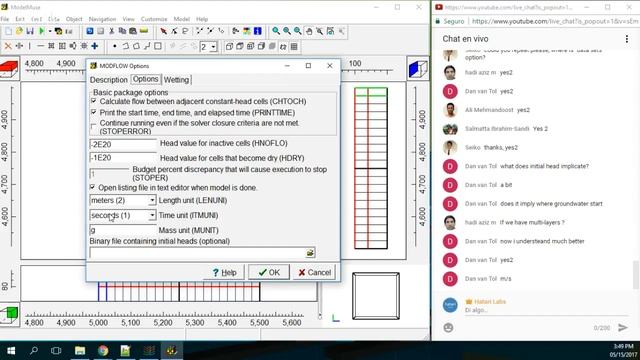
Task: Open the View menu
Action: (x=128, y=19)
